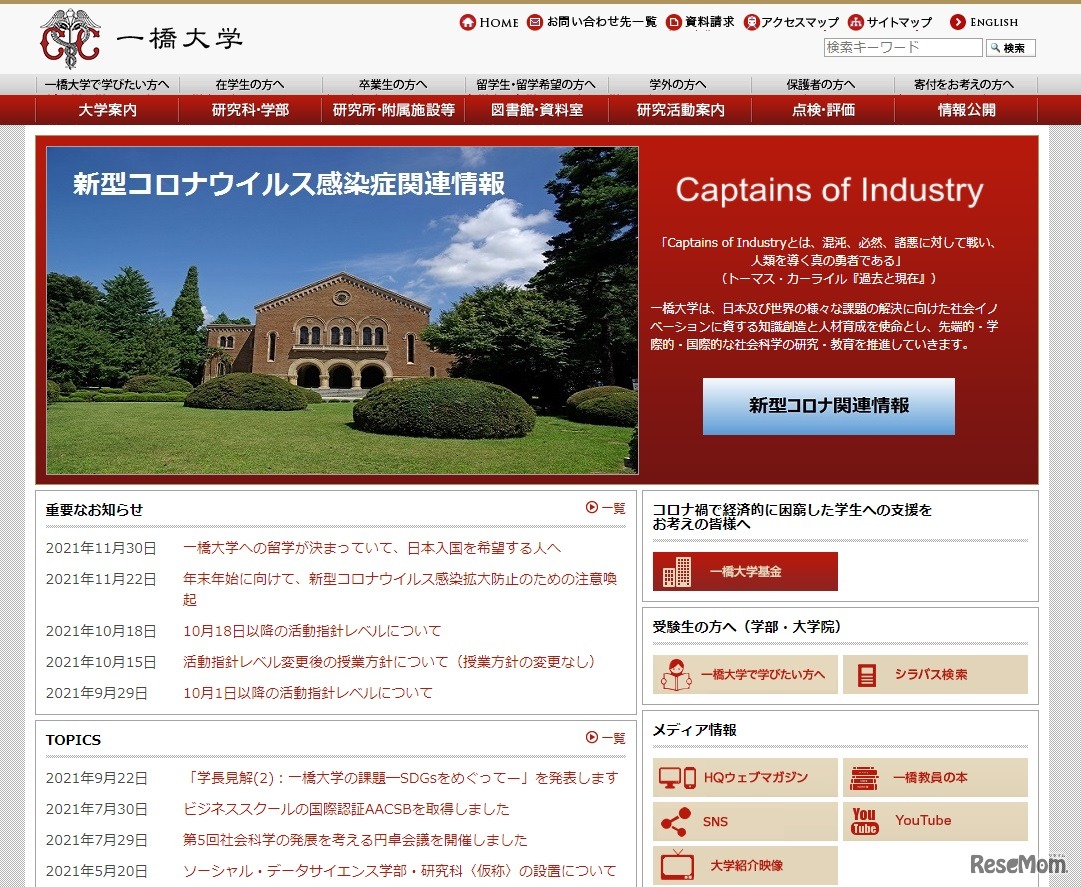Viewport: 1081px width, 887px height.
Task: Click the Hitotsubashi University crest logo
Action: tap(70, 39)
